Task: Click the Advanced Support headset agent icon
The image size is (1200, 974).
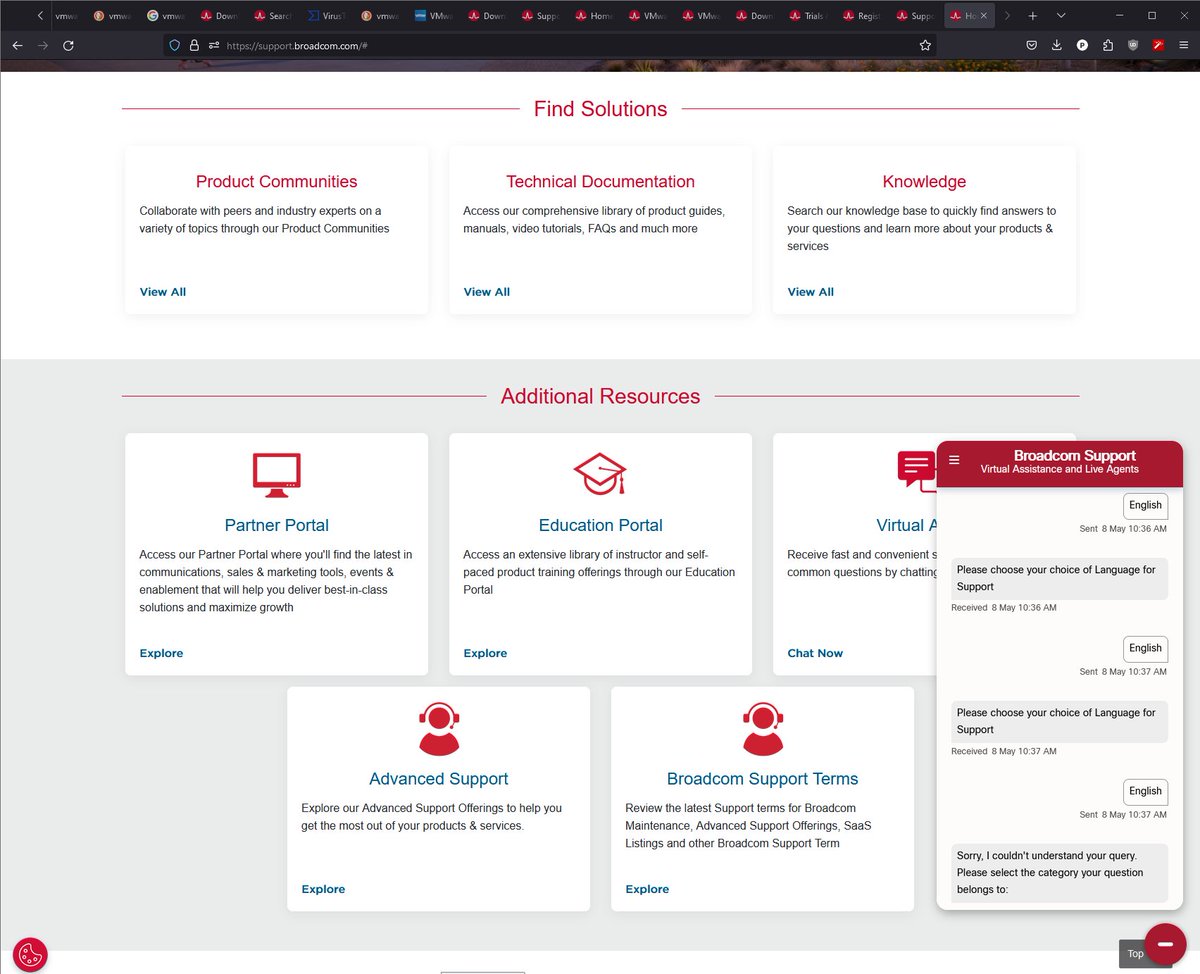Action: (x=439, y=728)
